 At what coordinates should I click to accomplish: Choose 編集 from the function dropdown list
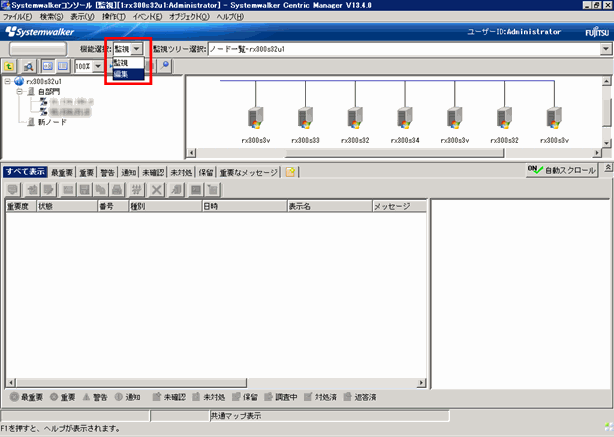[x=128, y=74]
